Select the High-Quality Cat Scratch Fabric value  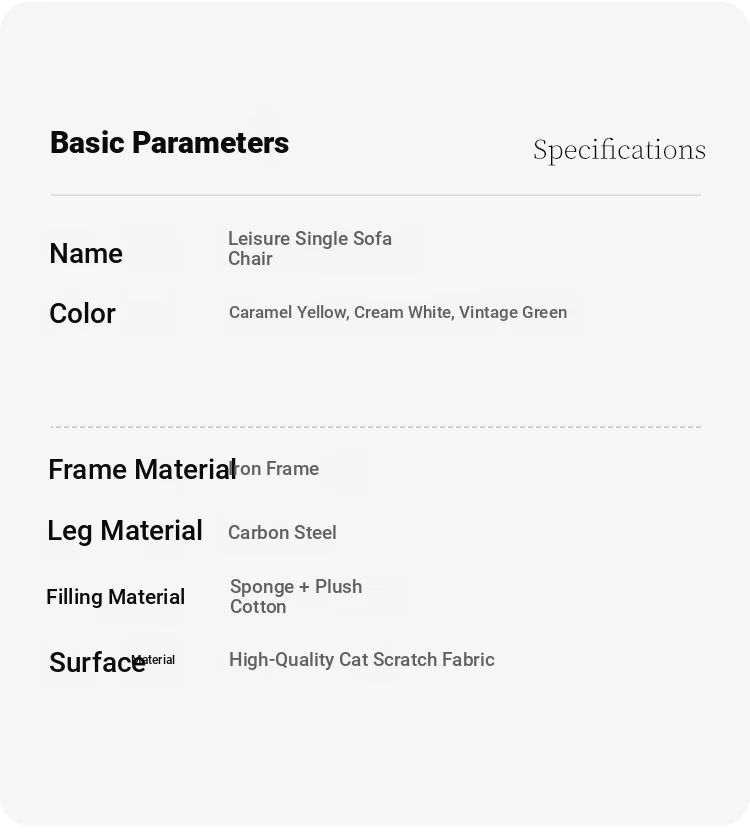[x=362, y=659]
